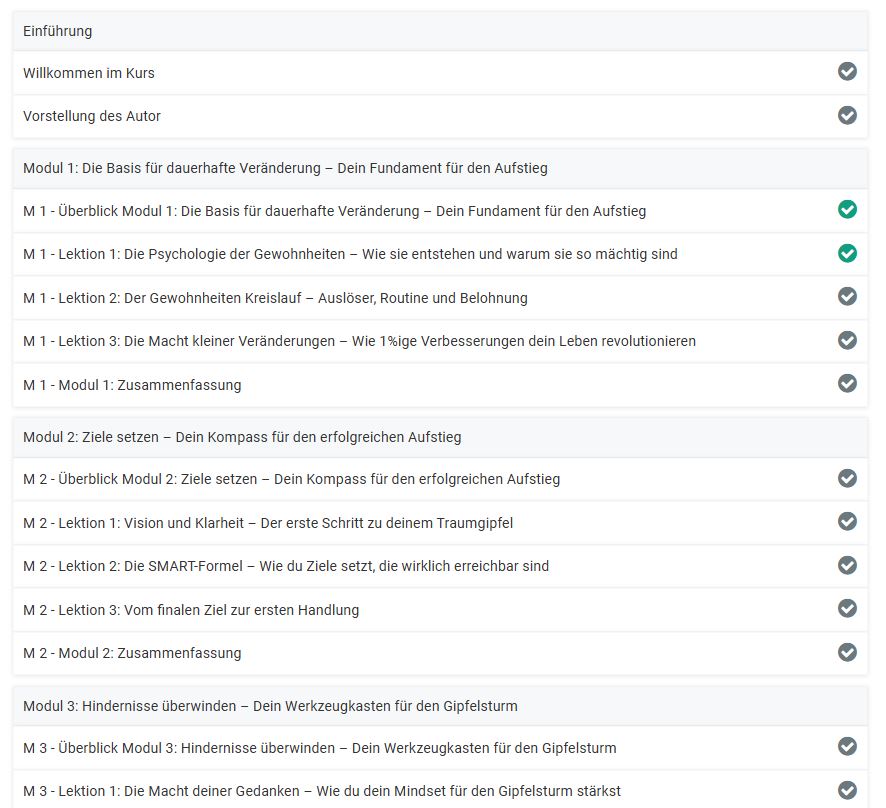Toggle completion for SMART-Formel lesson
The image size is (886, 808).
[847, 565]
